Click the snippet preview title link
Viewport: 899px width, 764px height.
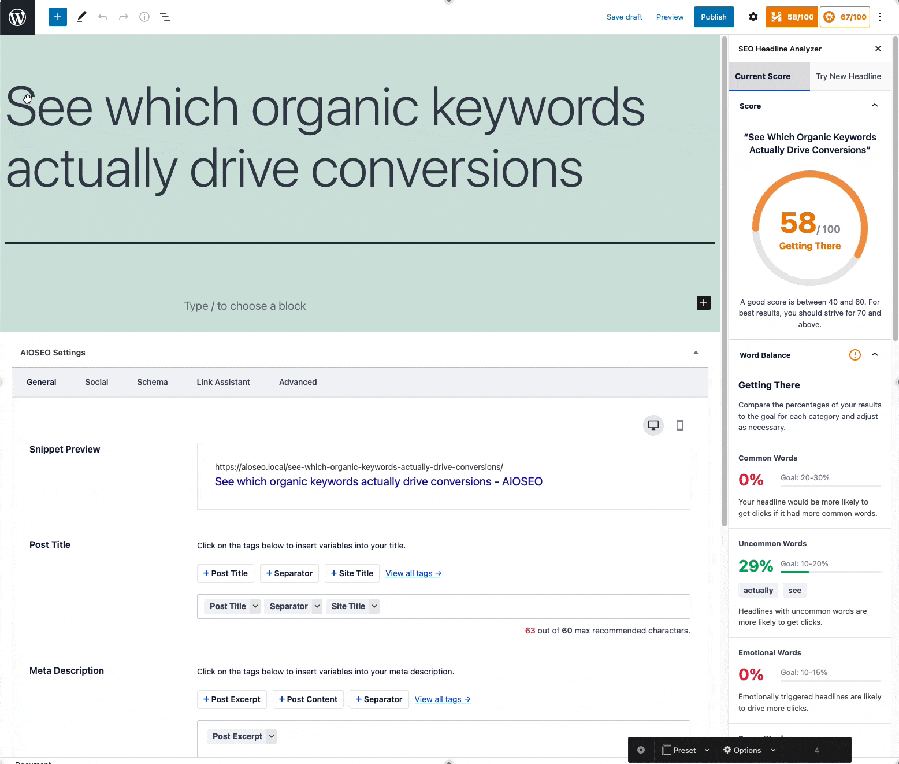tap(378, 481)
